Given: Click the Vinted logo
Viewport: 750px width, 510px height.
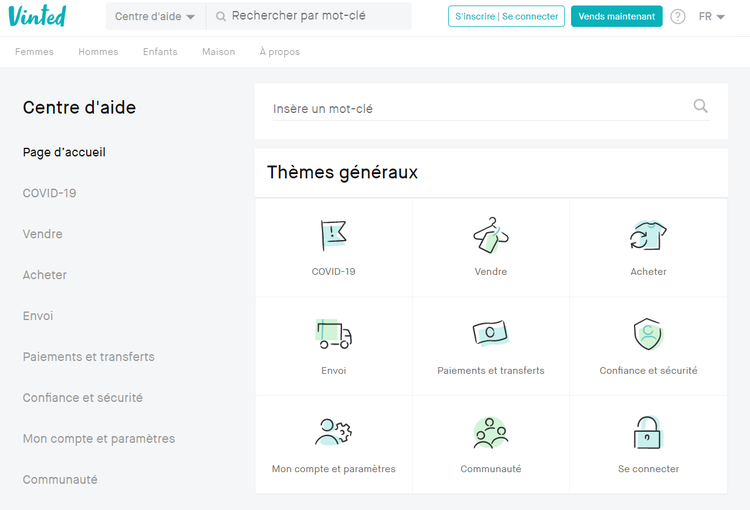Looking at the screenshot, I should click(x=37, y=16).
